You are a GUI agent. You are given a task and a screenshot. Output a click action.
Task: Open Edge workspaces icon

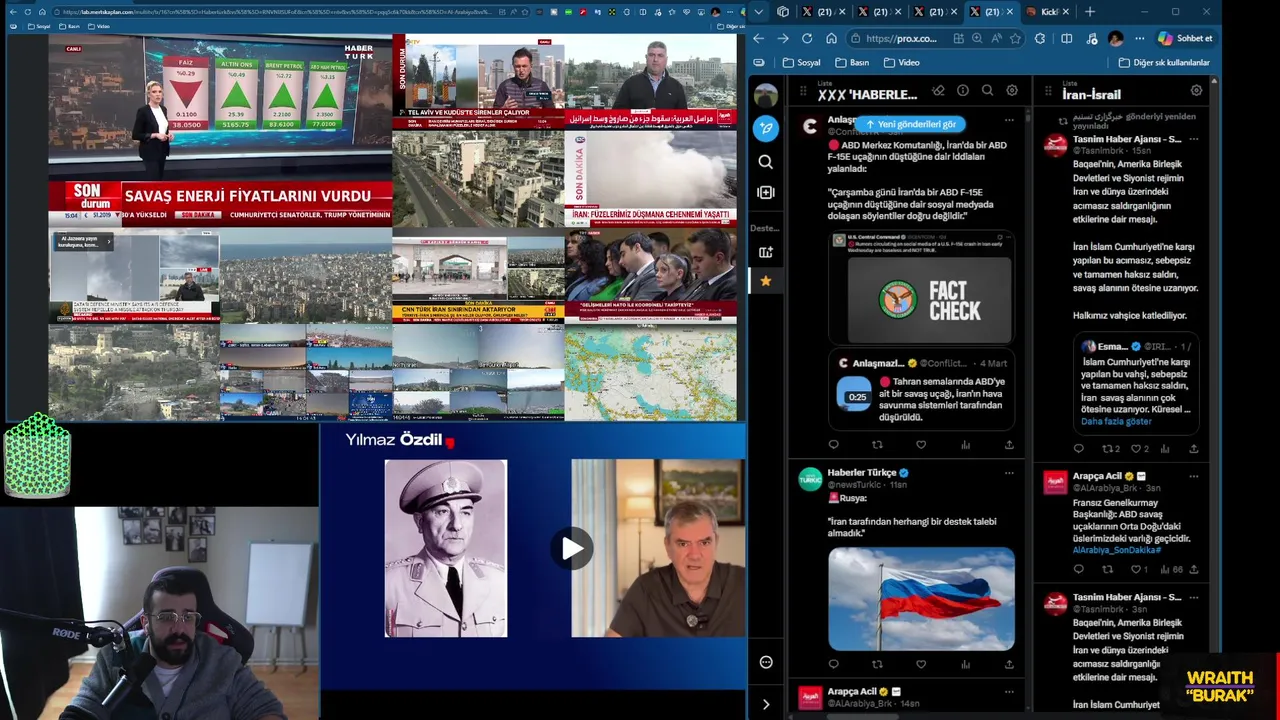click(x=783, y=12)
